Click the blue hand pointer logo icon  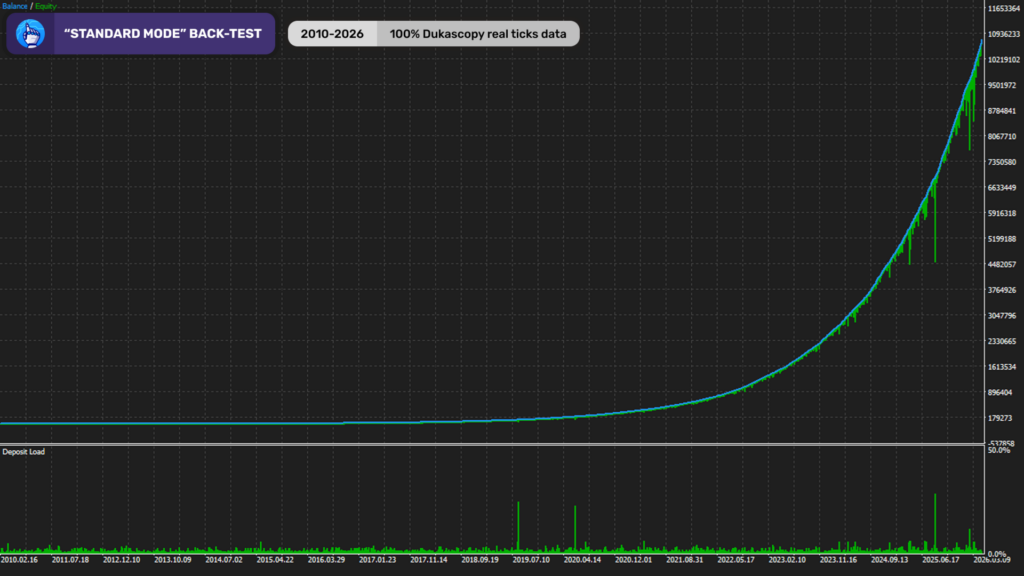30,34
